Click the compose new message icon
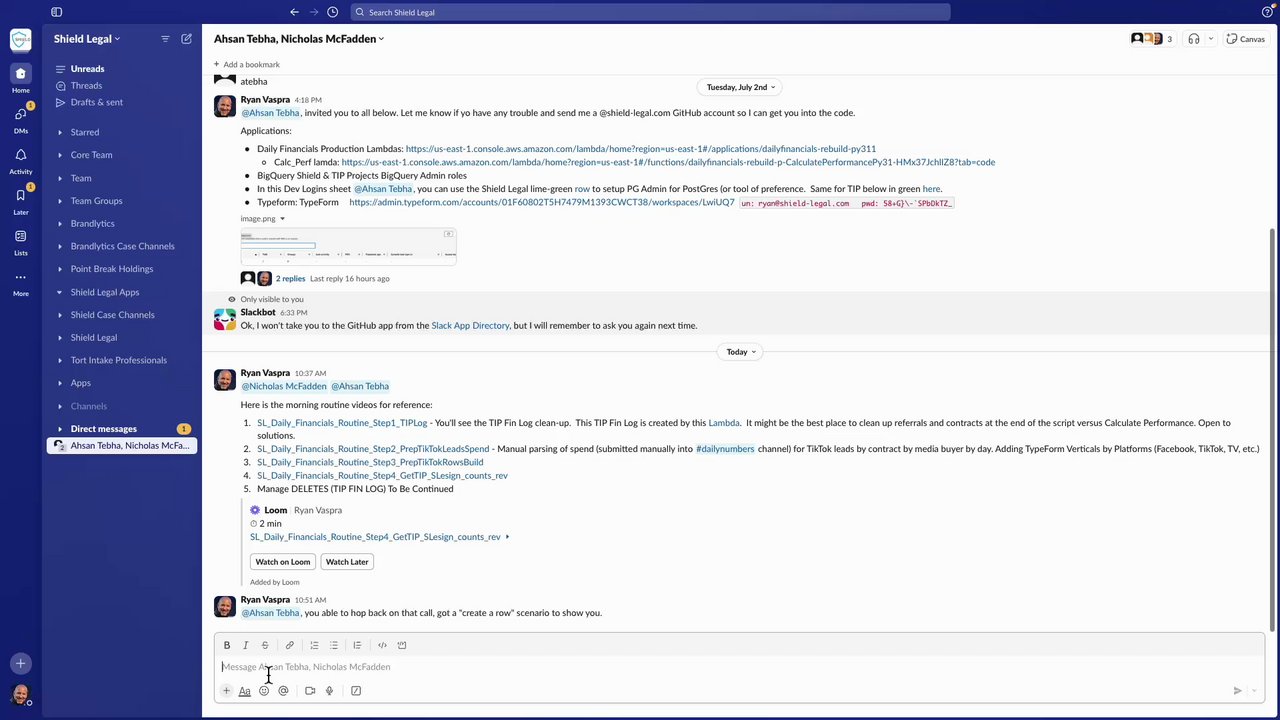The height and width of the screenshot is (720, 1280). [x=186, y=39]
